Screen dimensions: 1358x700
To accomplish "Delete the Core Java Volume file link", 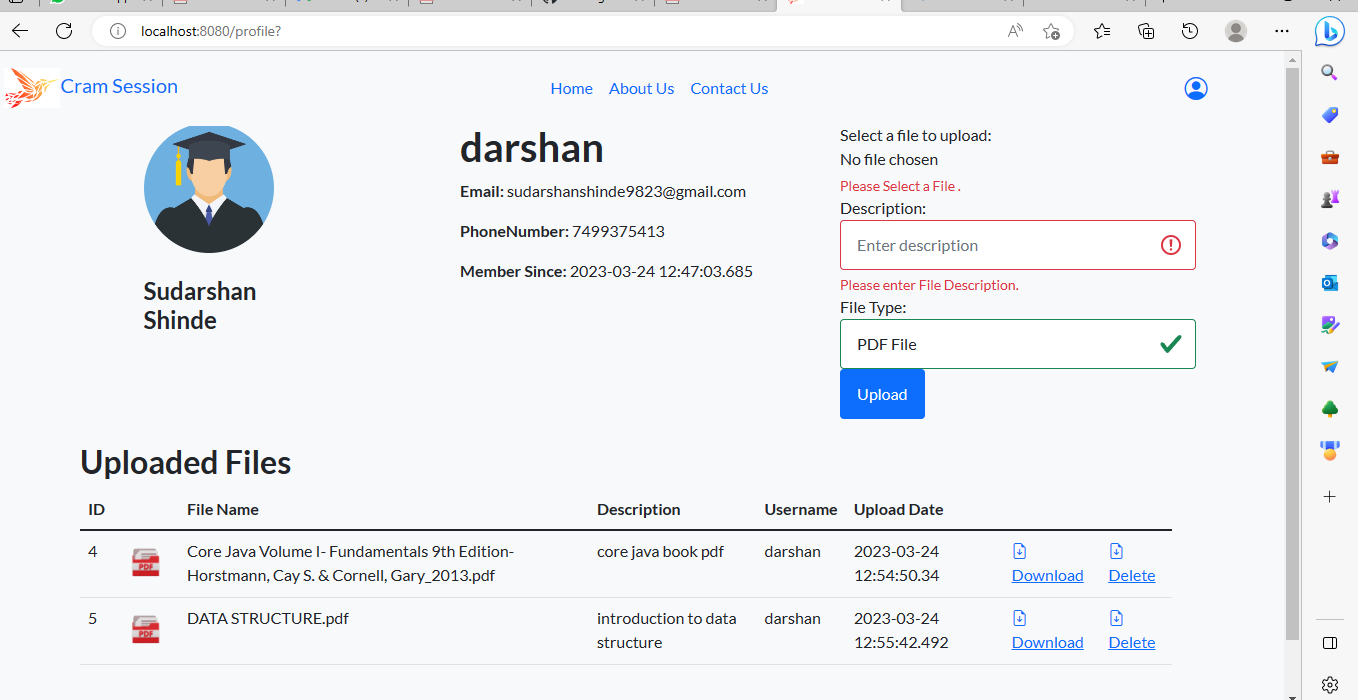I will pos(1132,576).
